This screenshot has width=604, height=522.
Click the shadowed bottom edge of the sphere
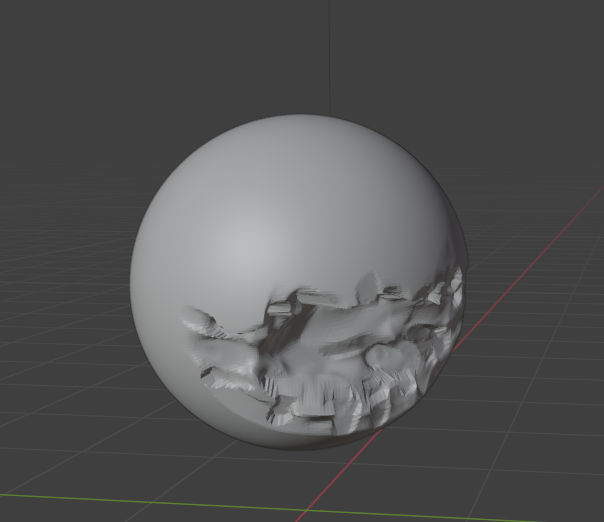pyautogui.click(x=300, y=440)
